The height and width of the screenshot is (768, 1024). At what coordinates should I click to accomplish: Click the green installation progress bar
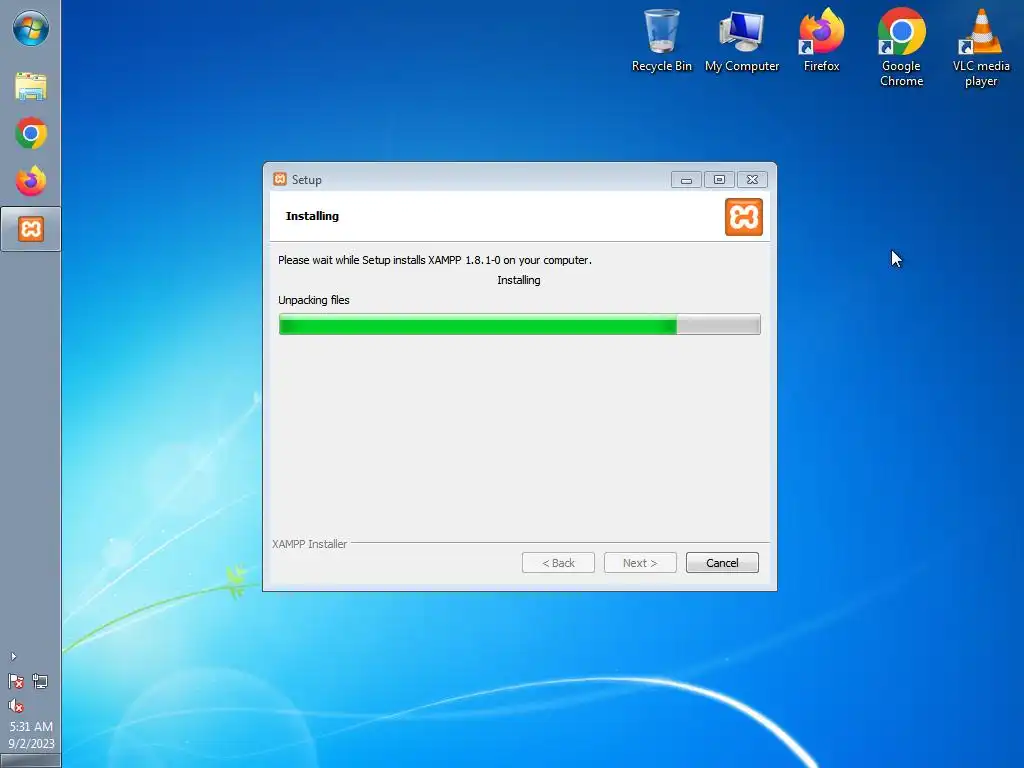tap(519, 325)
